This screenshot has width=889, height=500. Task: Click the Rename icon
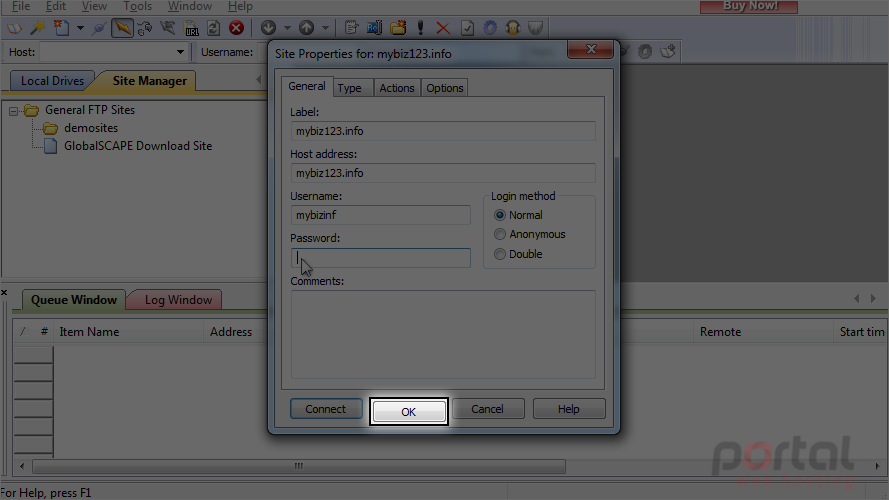click(x=374, y=27)
